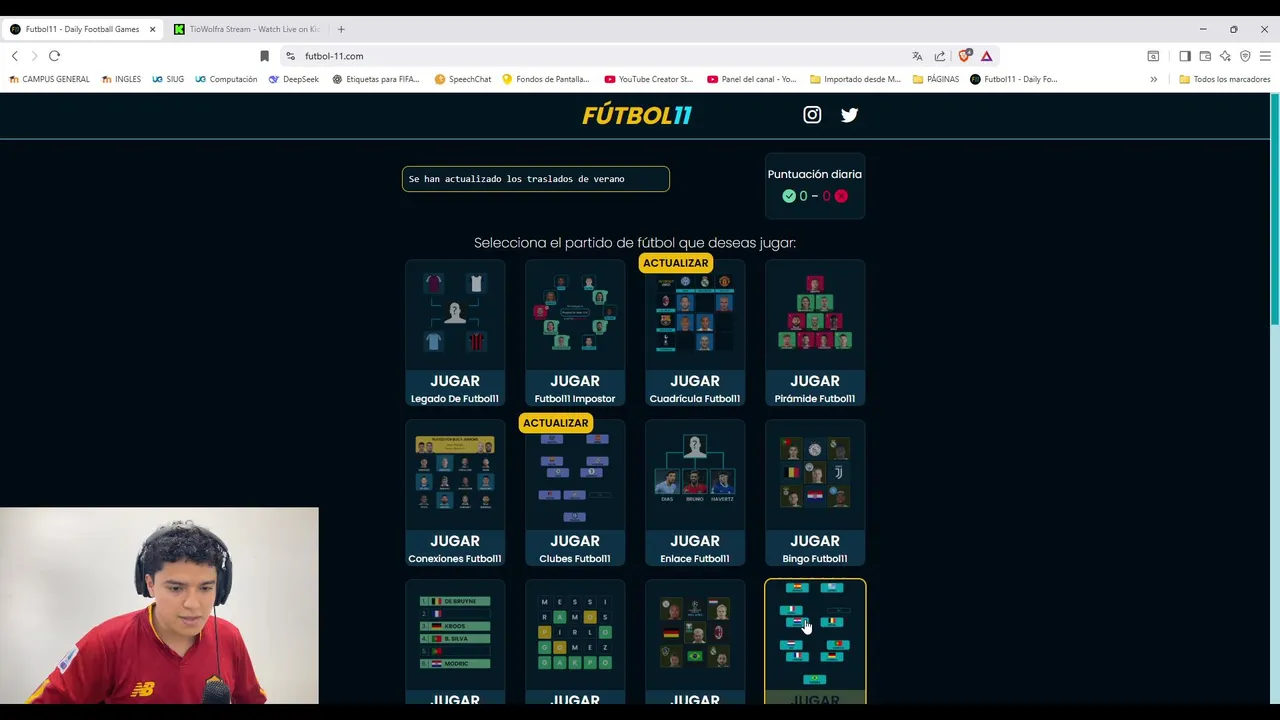Click ACTUALIZAR badge on Cuadrícula card
The height and width of the screenshot is (720, 1280).
click(675, 263)
